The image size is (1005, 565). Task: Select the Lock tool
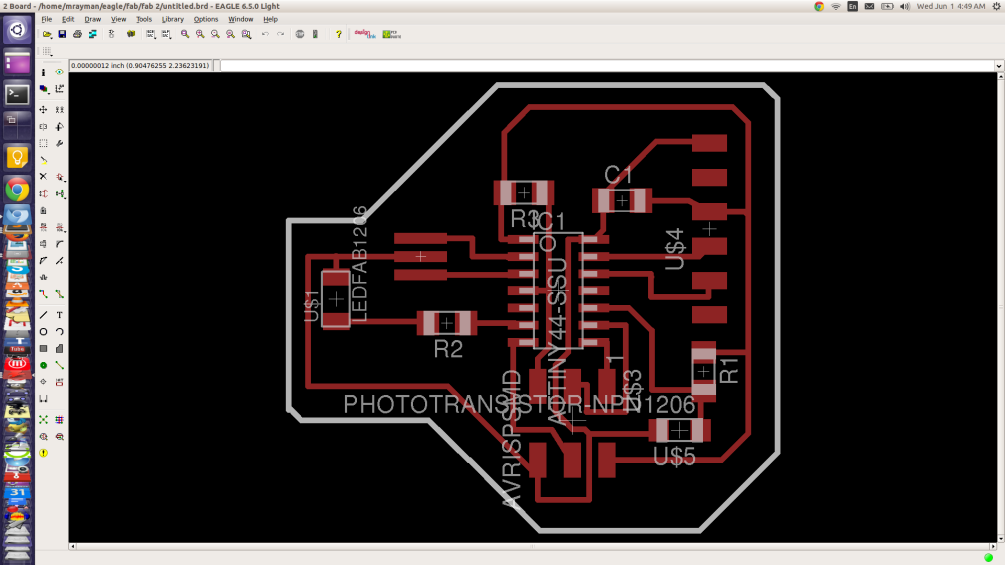pyautogui.click(x=44, y=210)
